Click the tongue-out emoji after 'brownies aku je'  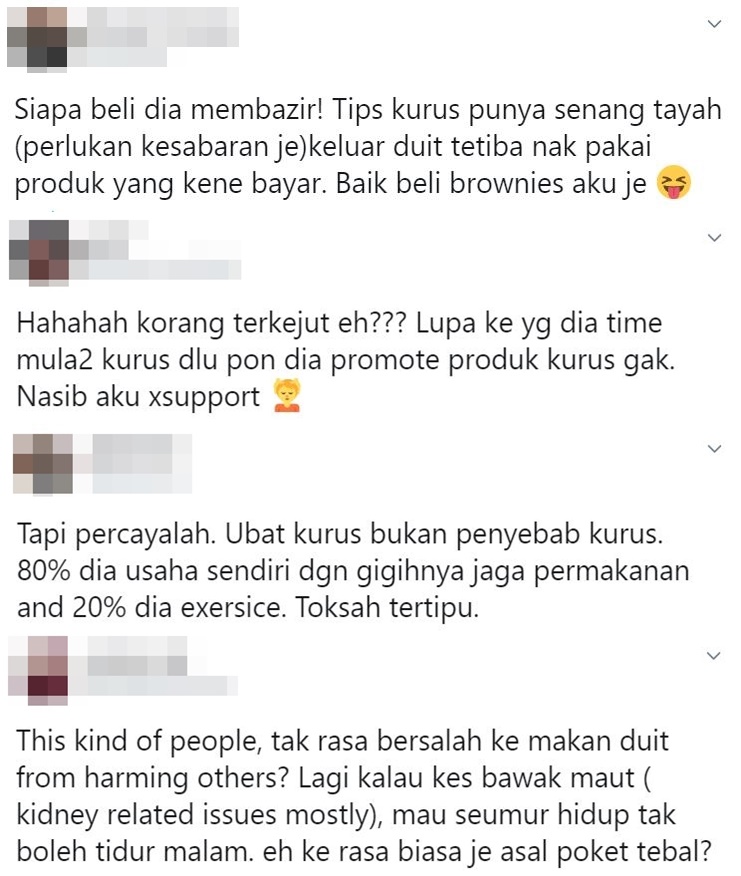(673, 183)
